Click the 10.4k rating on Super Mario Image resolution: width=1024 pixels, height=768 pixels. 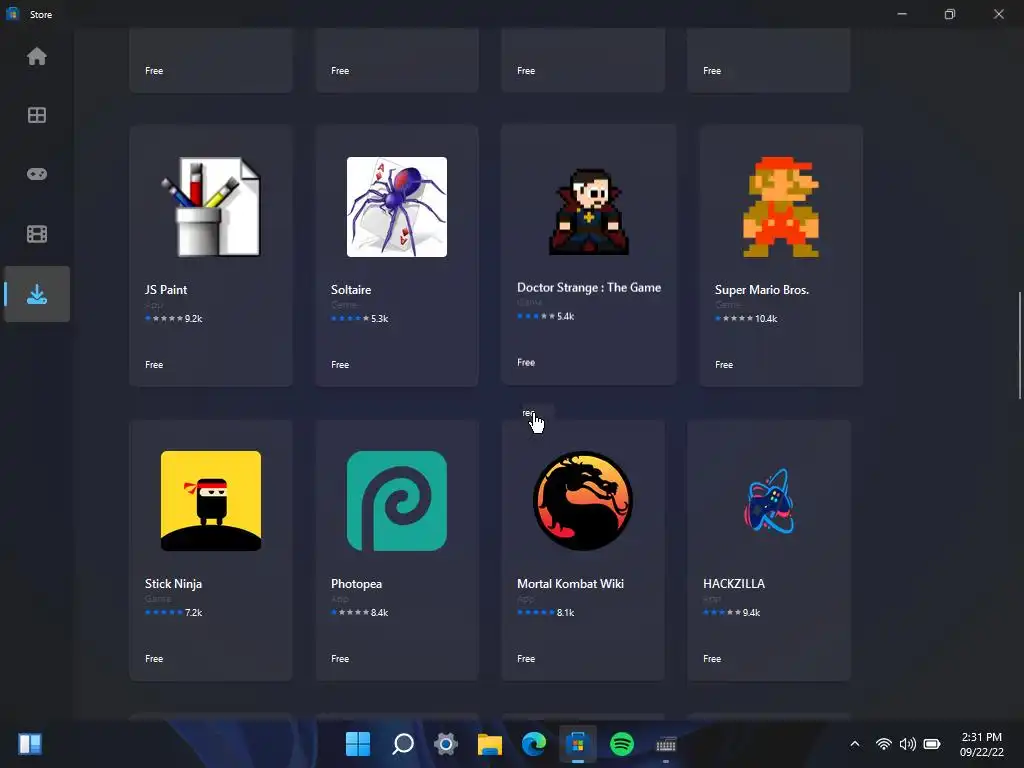[766, 319]
